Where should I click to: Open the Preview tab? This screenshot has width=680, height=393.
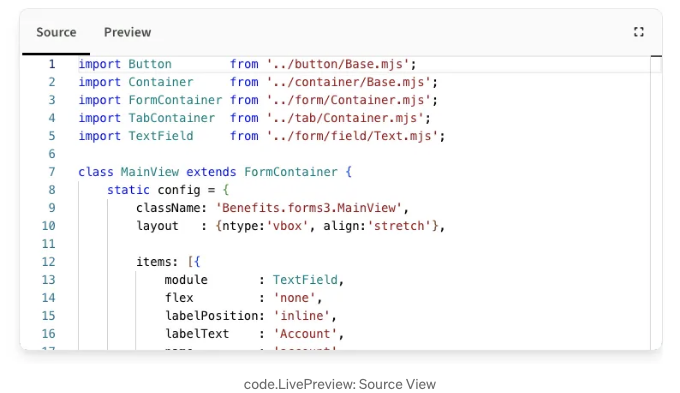coord(128,33)
